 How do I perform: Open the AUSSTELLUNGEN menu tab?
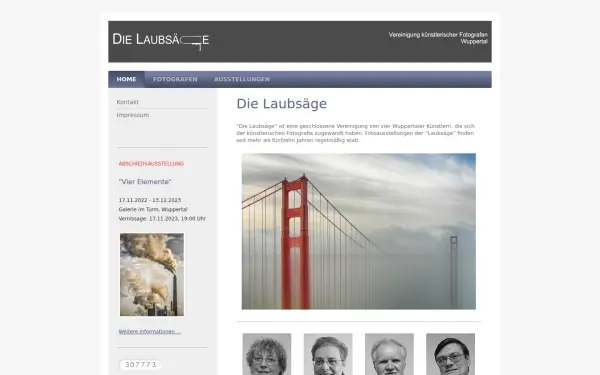coord(242,79)
